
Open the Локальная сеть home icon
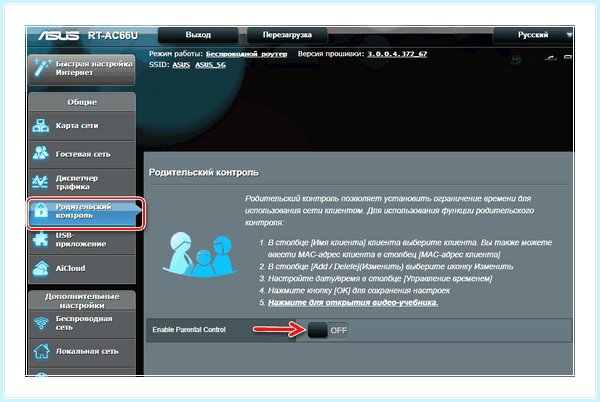[41, 351]
